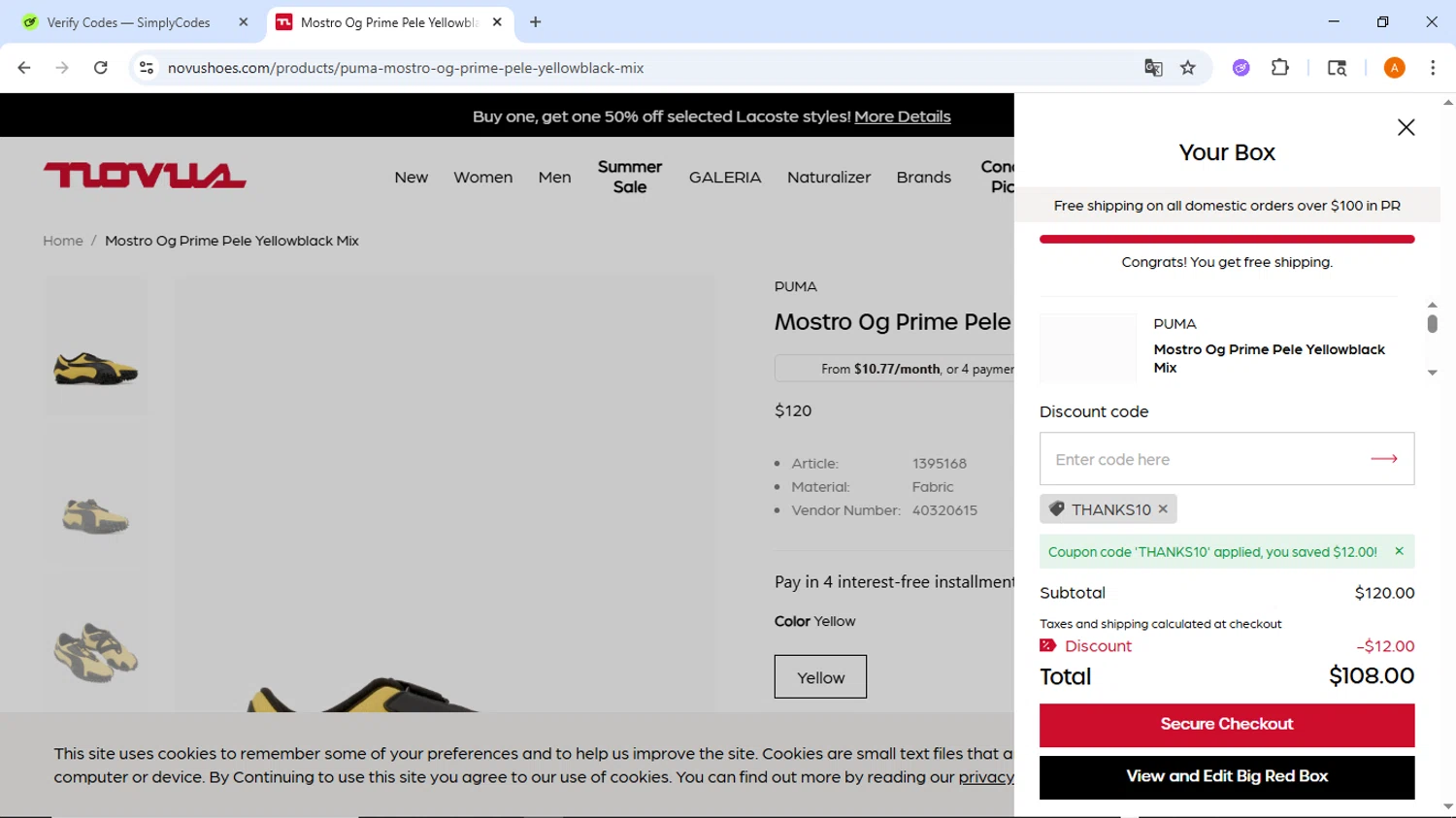Click the cart item product image
This screenshot has width=1456, height=818.
point(1087,347)
